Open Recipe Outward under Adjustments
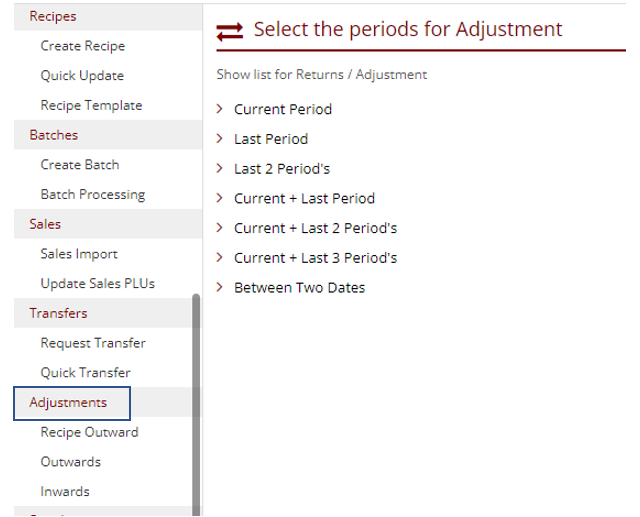 point(89,432)
